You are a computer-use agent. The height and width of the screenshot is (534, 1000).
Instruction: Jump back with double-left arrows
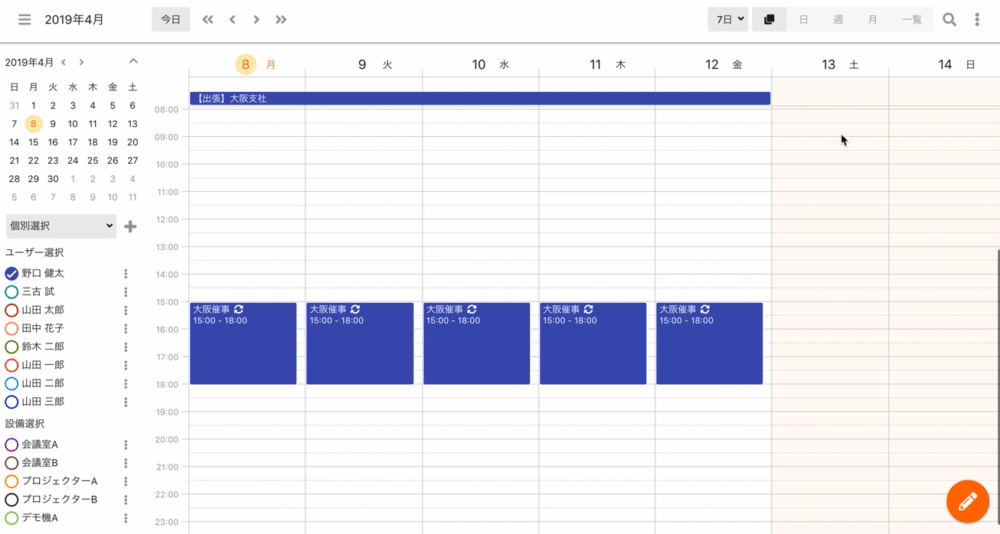pyautogui.click(x=208, y=20)
